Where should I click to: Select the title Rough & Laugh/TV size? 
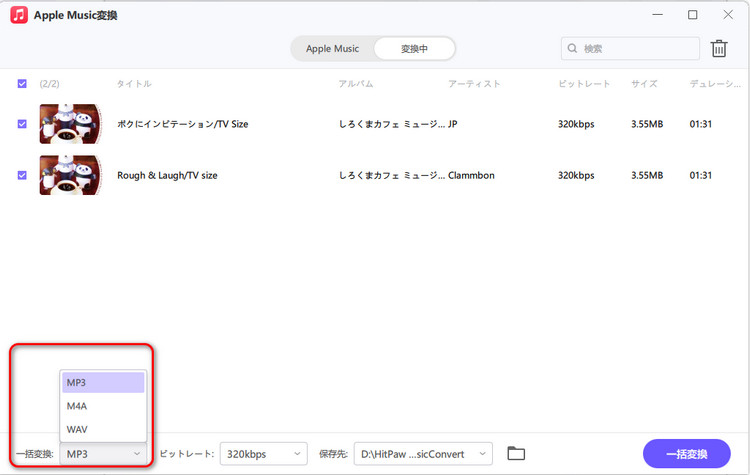click(x=167, y=175)
